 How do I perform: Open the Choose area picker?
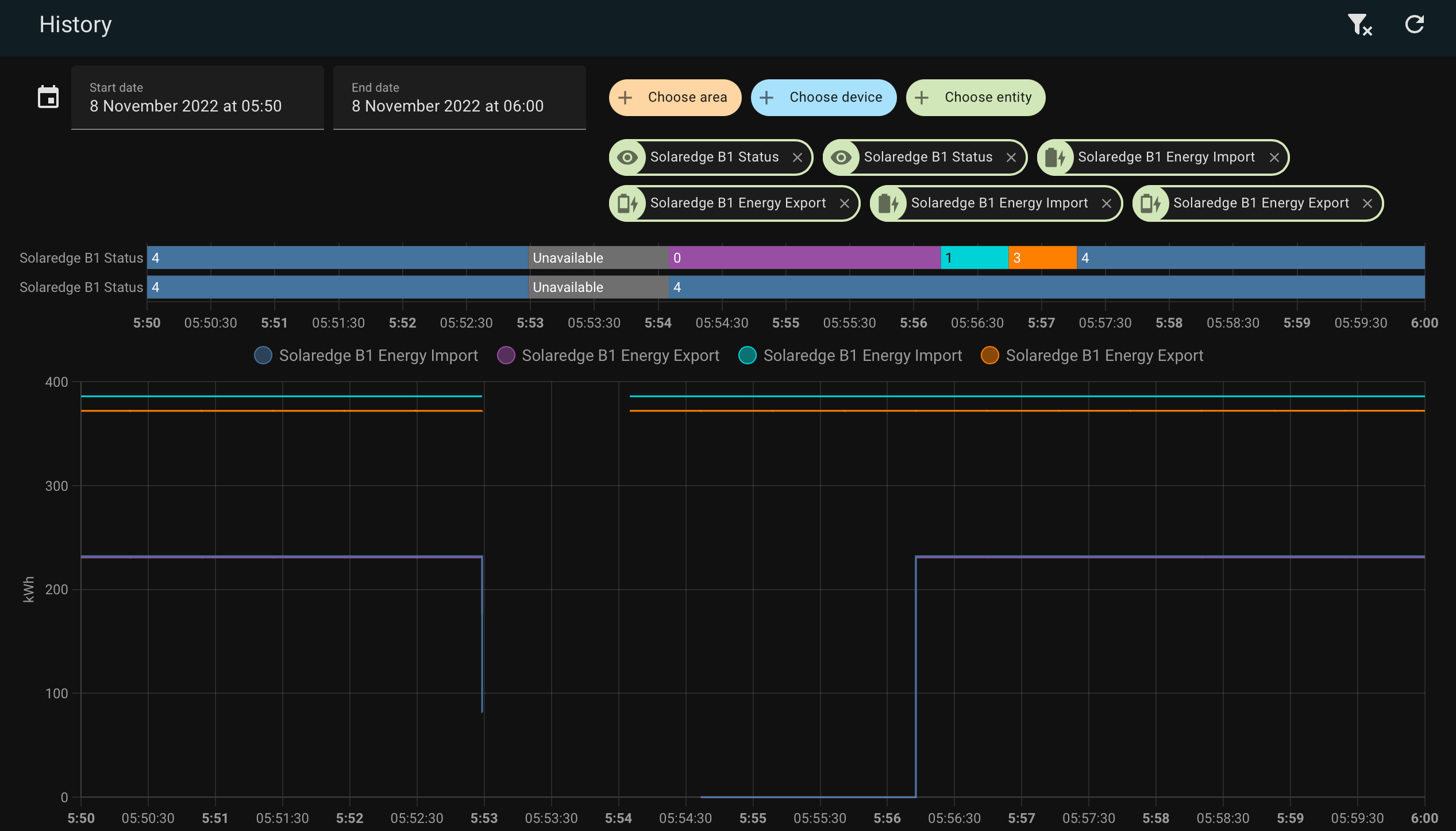675,98
